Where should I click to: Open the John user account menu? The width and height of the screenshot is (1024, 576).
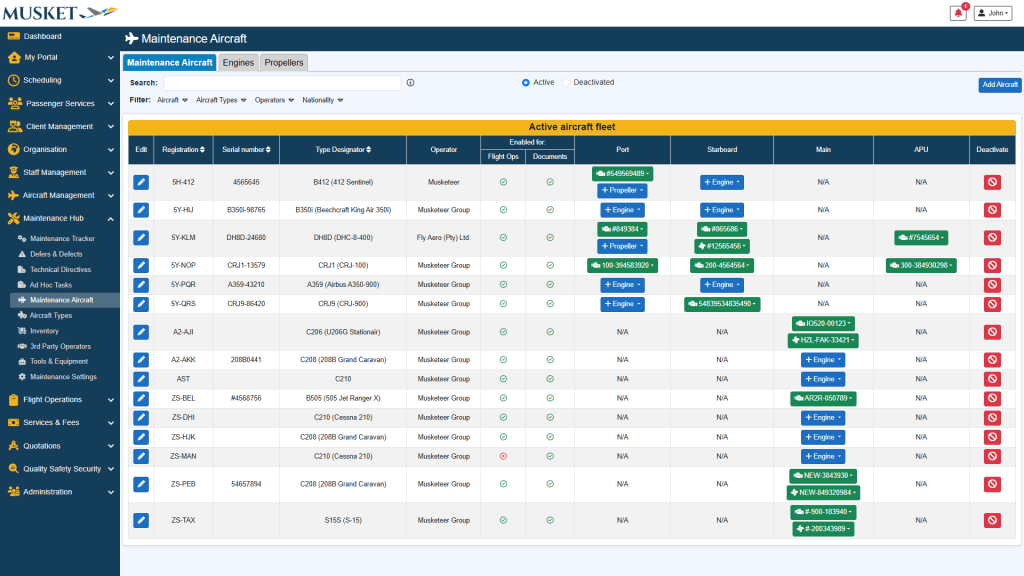click(994, 13)
